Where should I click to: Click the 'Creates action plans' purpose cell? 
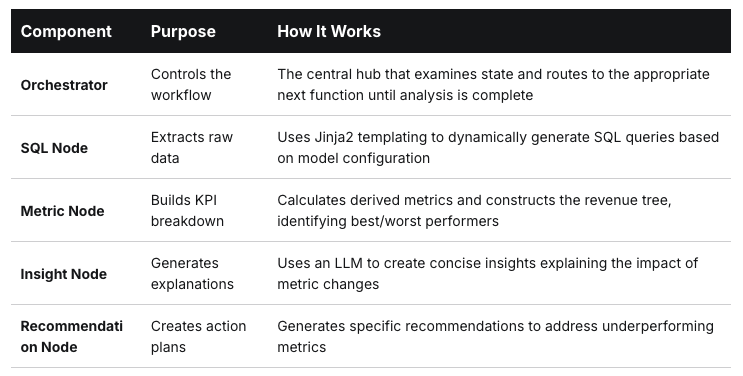pos(199,337)
